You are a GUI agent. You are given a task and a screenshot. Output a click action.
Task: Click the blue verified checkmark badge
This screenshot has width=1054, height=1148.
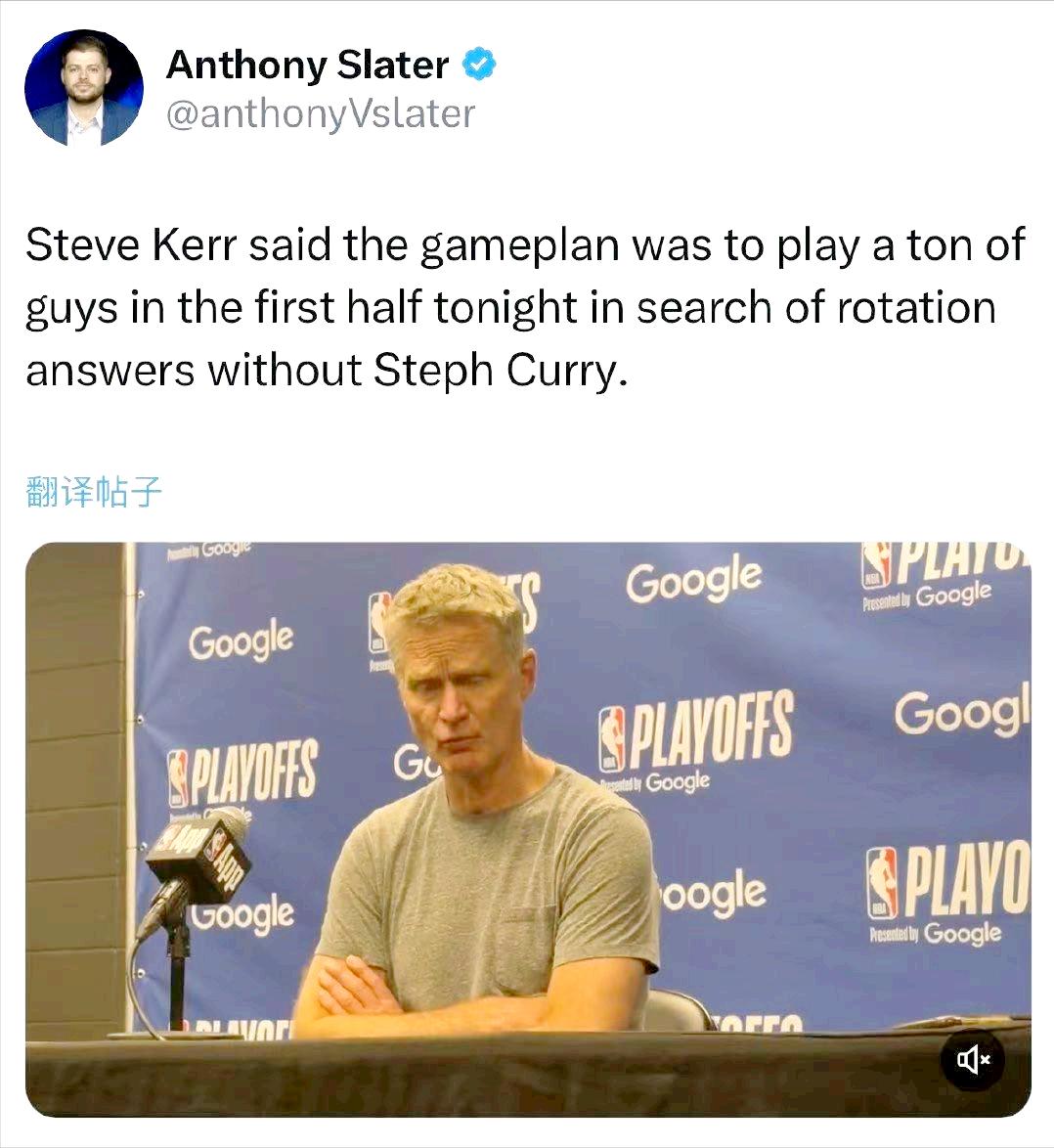(x=479, y=66)
